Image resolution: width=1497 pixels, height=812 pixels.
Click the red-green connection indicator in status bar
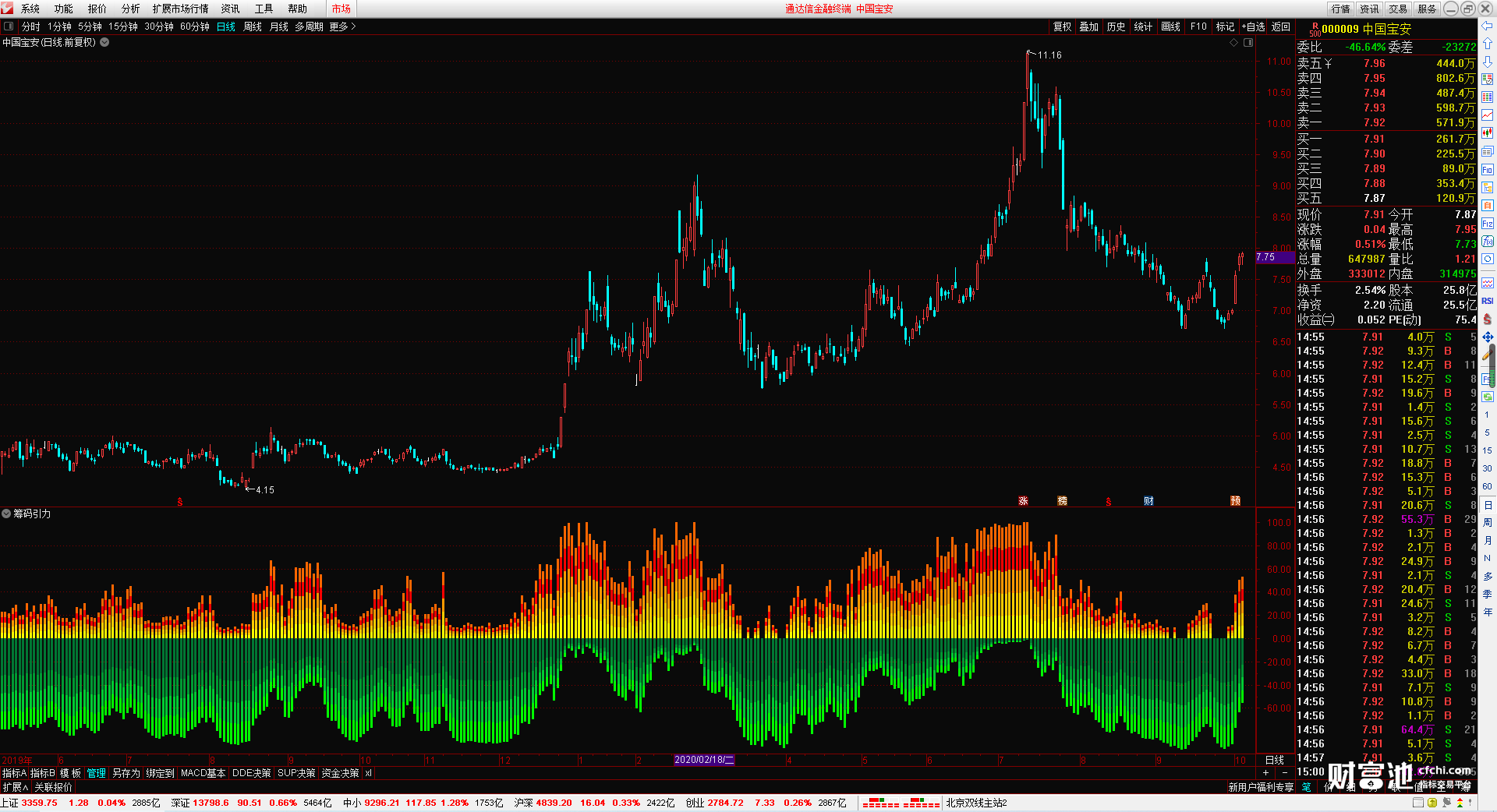pos(901,803)
